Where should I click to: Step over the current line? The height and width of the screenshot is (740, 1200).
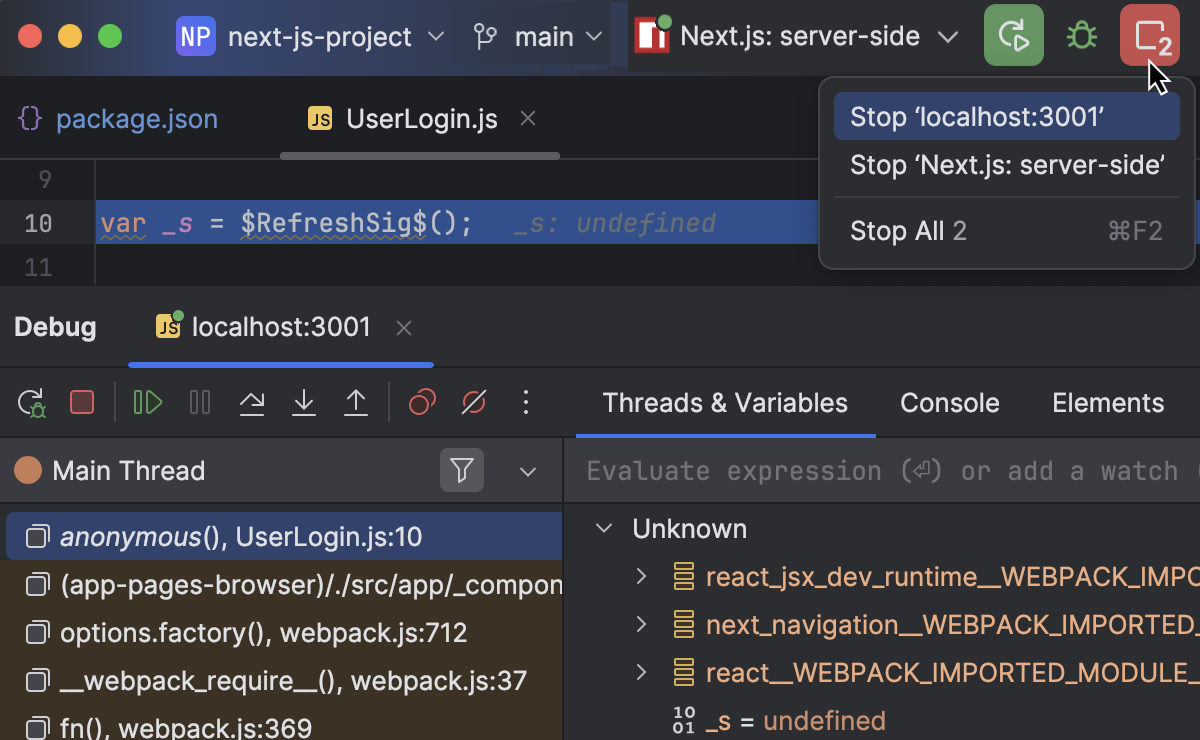pyautogui.click(x=252, y=402)
